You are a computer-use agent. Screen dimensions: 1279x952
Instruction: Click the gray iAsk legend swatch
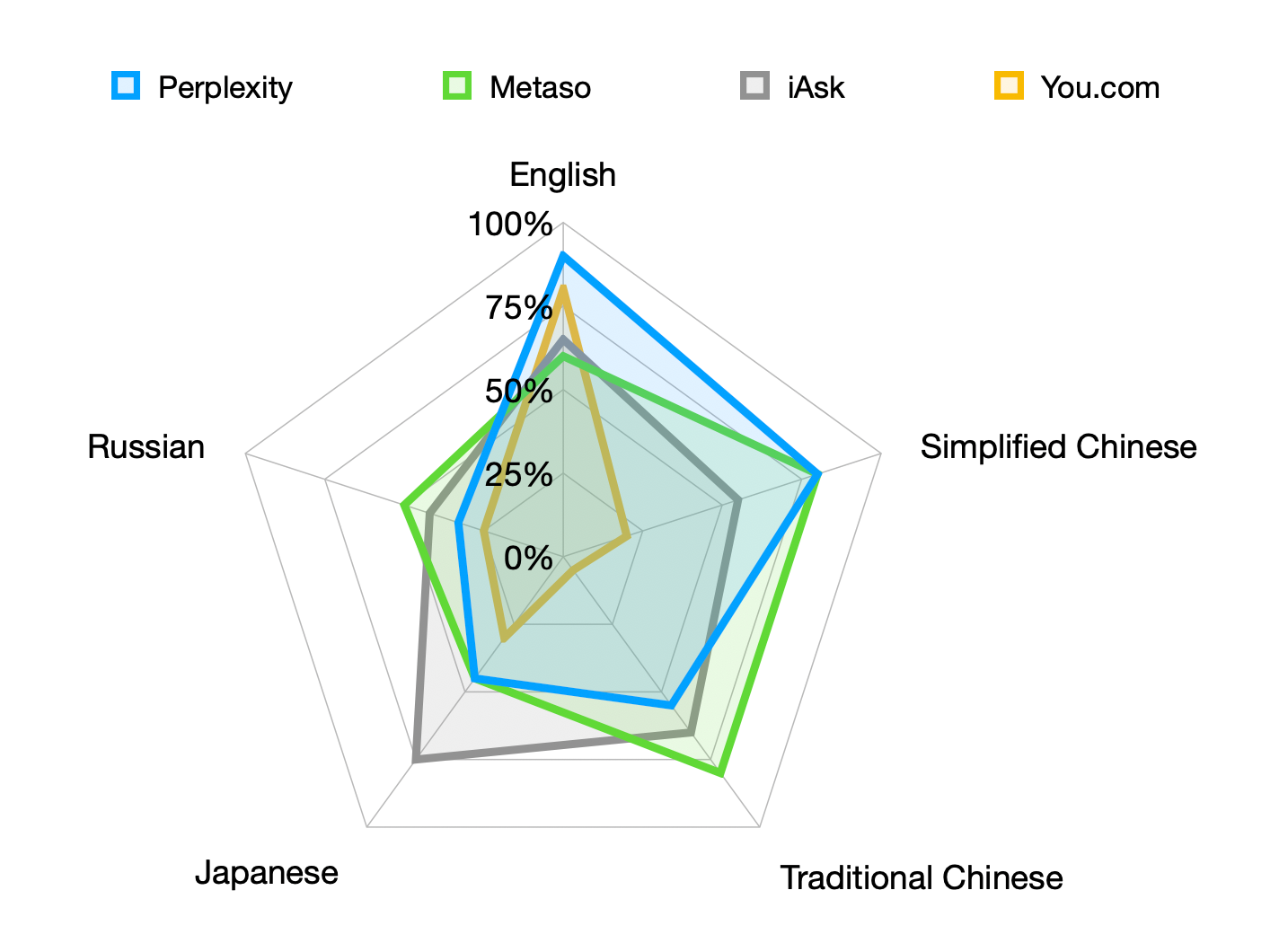point(755,86)
